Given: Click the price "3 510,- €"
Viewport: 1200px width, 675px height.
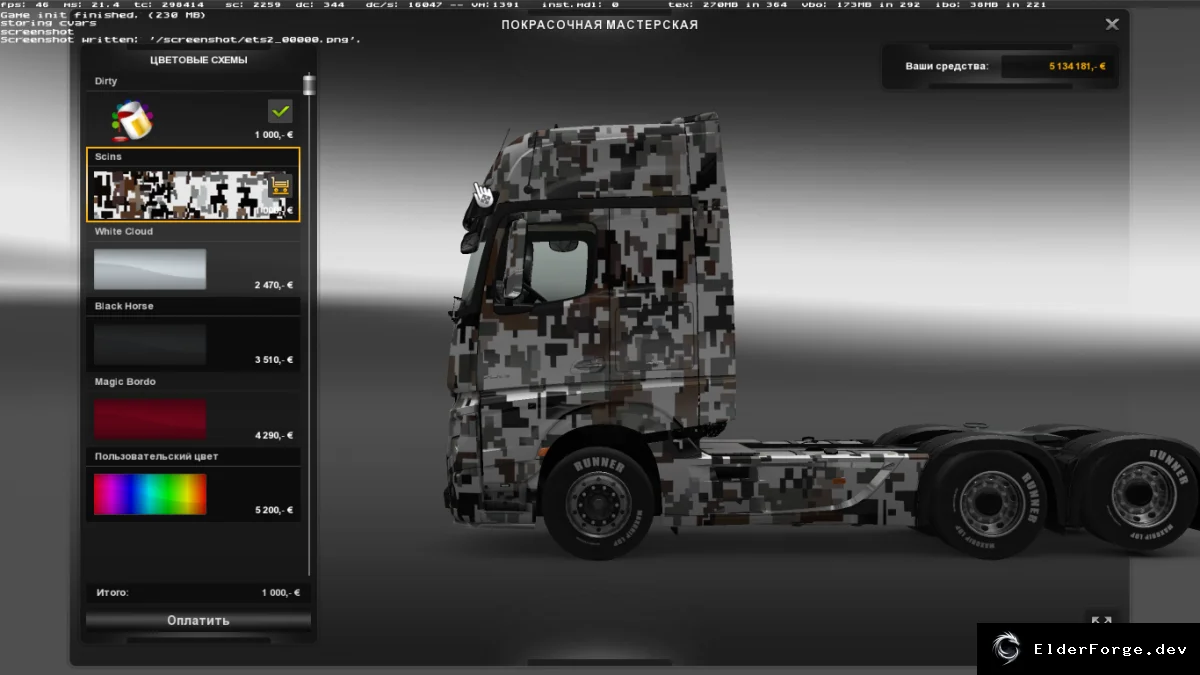Looking at the screenshot, I should (x=274, y=360).
